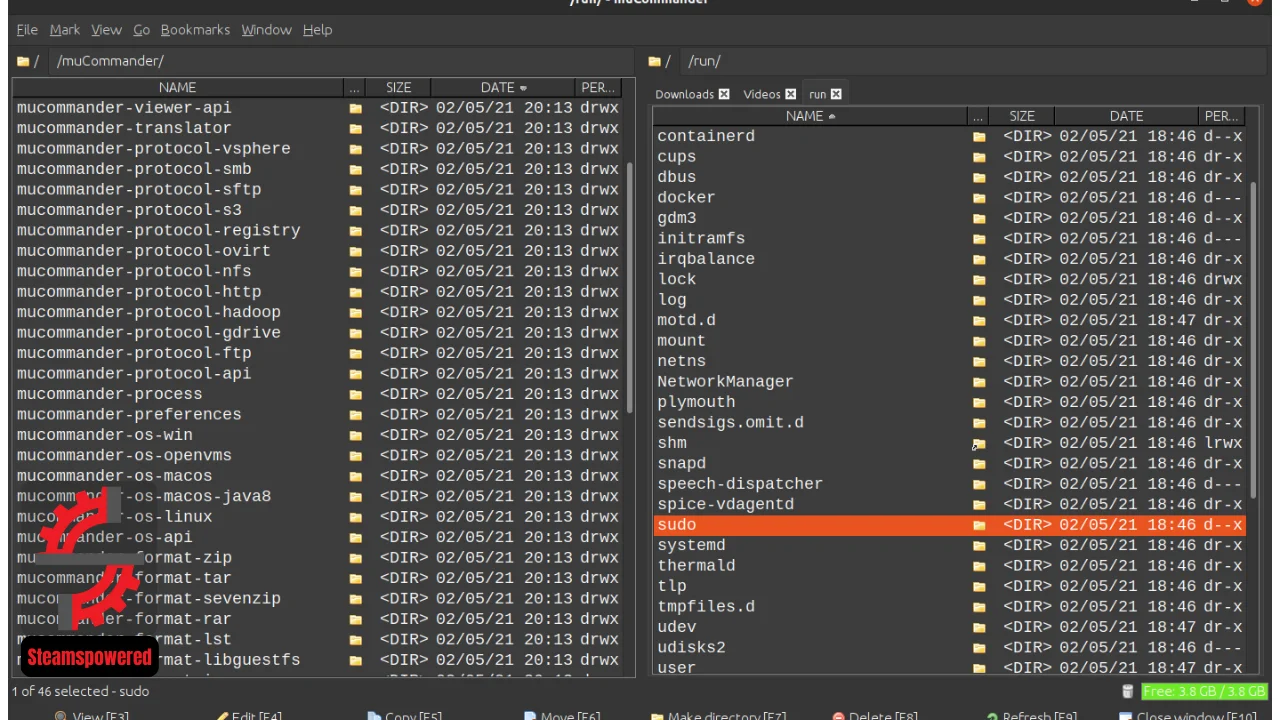This screenshot has width=1280, height=720.
Task: Select mucommander-protocol-nfs folder name
Action: point(134,271)
